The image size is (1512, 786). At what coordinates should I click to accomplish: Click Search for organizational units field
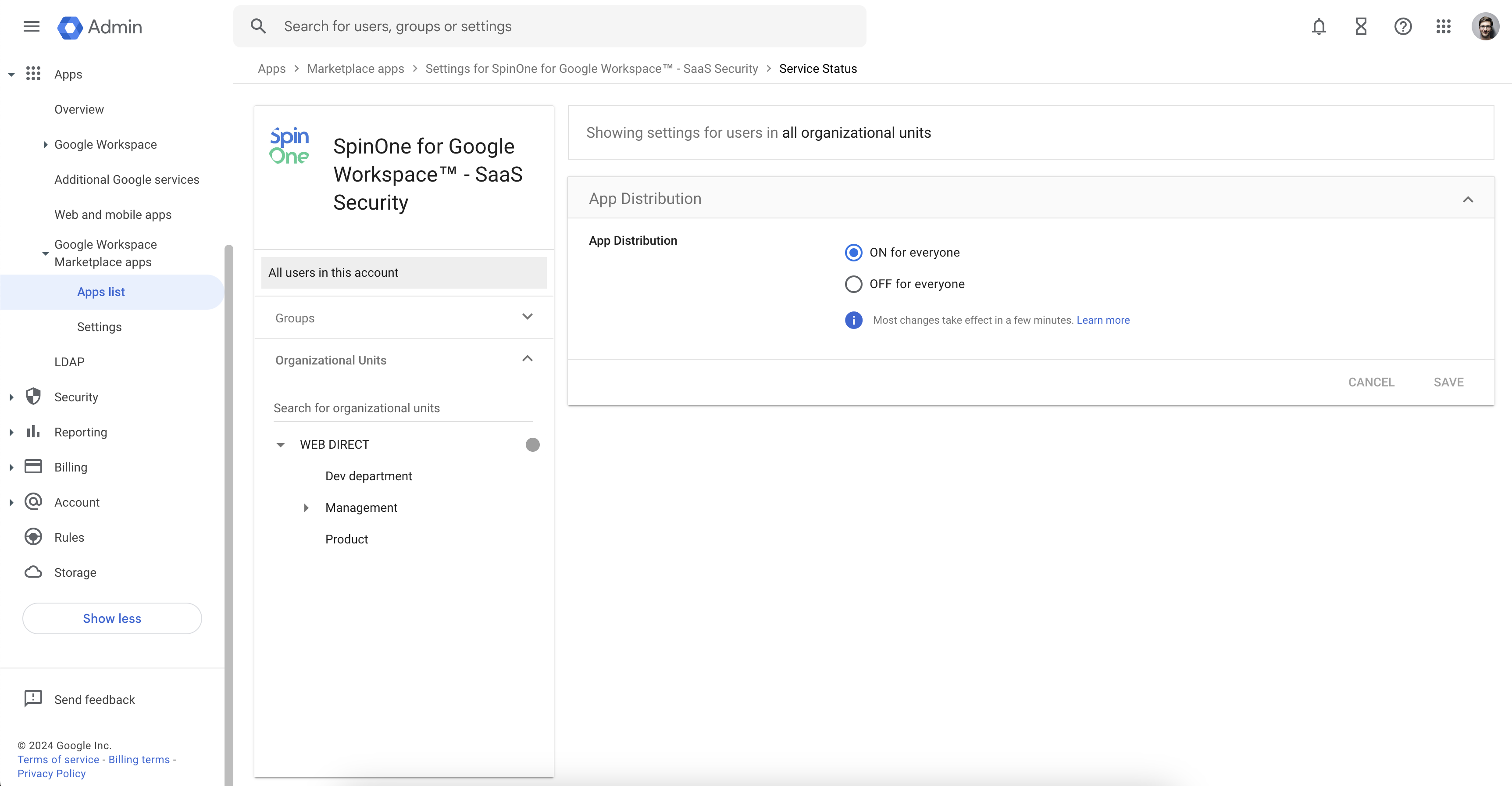403,408
